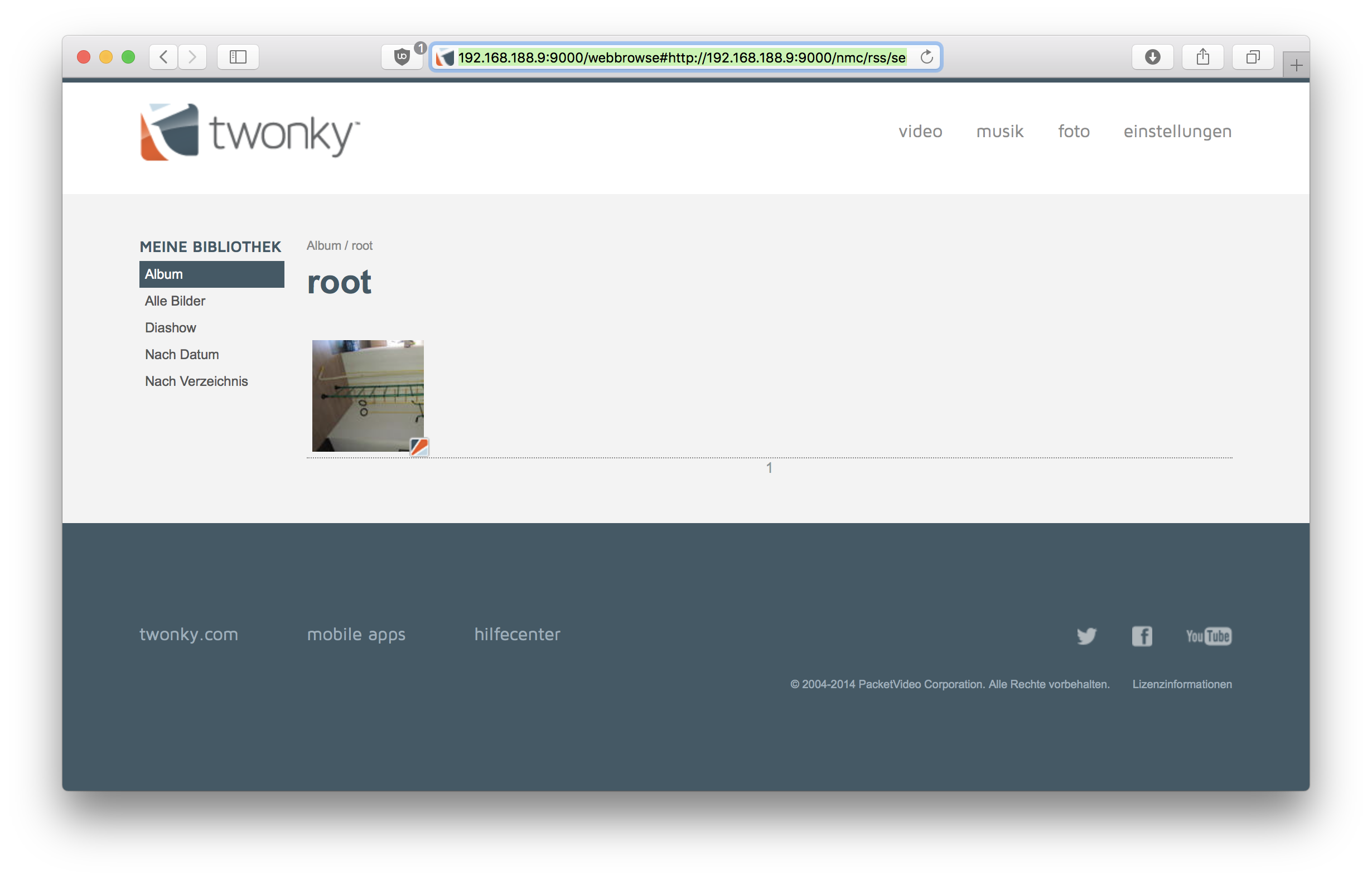Open the photo thumbnail in root album

[367, 394]
